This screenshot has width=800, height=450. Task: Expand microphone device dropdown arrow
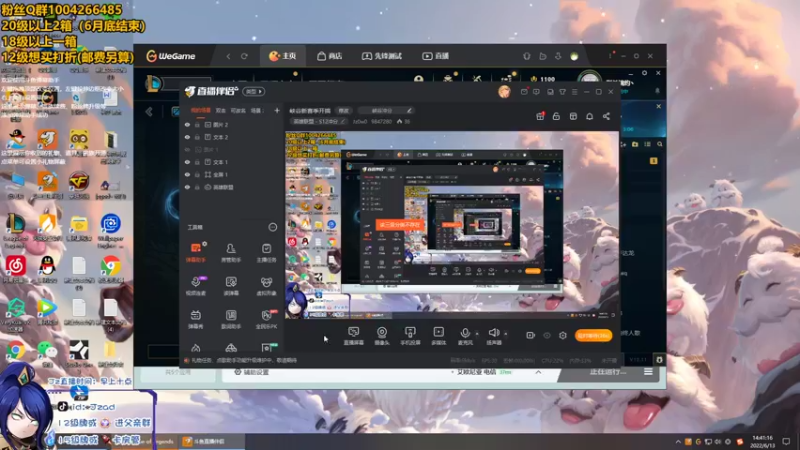(477, 334)
